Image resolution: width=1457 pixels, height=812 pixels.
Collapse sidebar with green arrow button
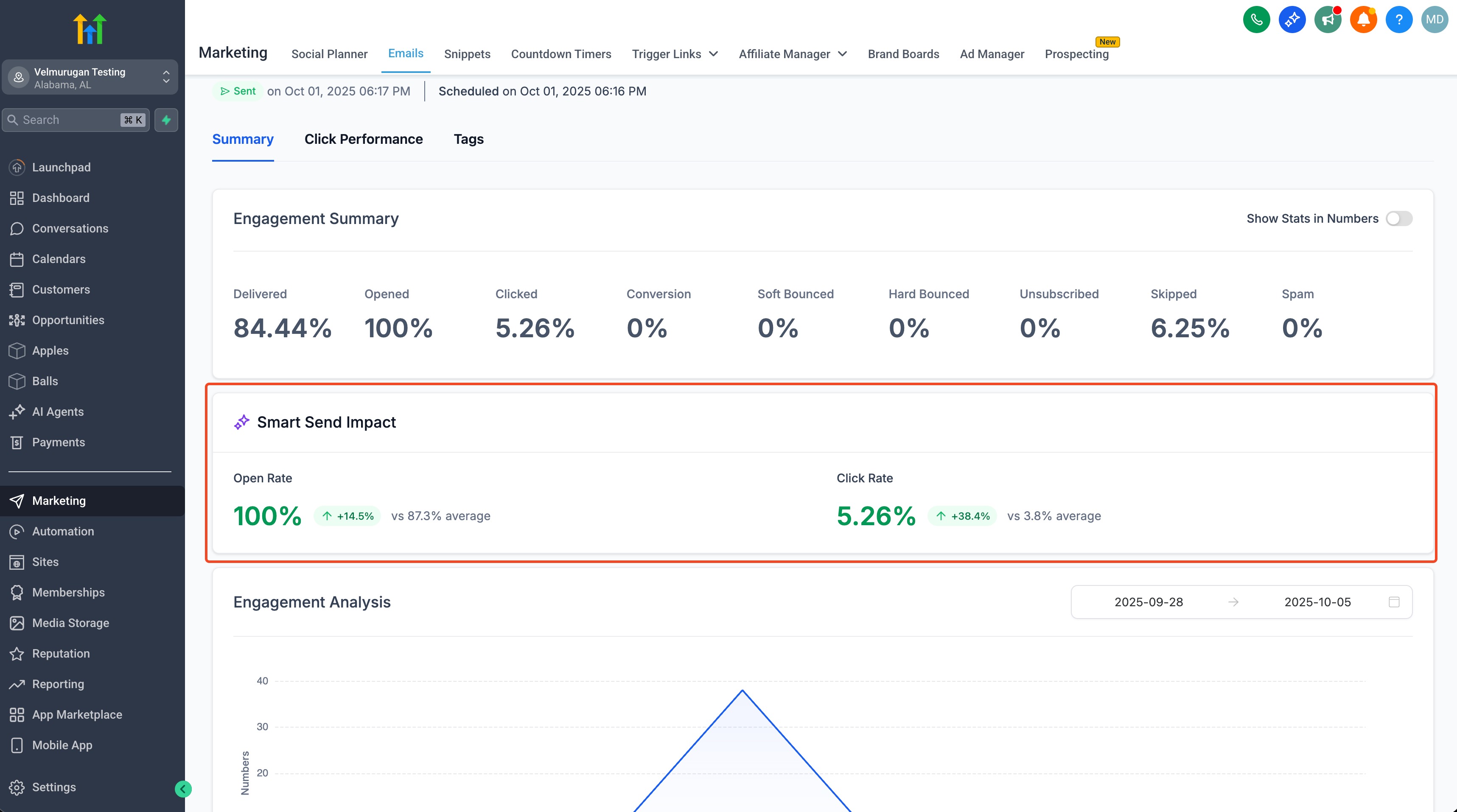click(183, 789)
